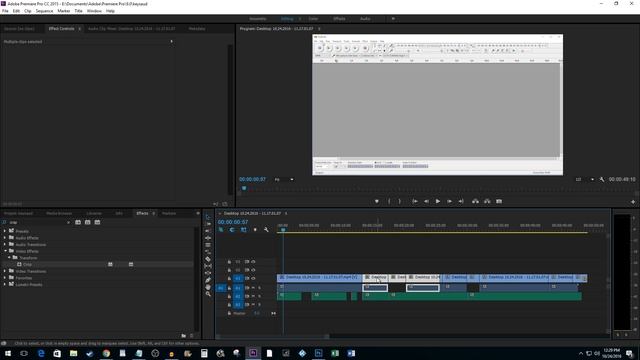Toggle track output eye for V3
Viewport: 640px width, 360px height.
pos(253,262)
